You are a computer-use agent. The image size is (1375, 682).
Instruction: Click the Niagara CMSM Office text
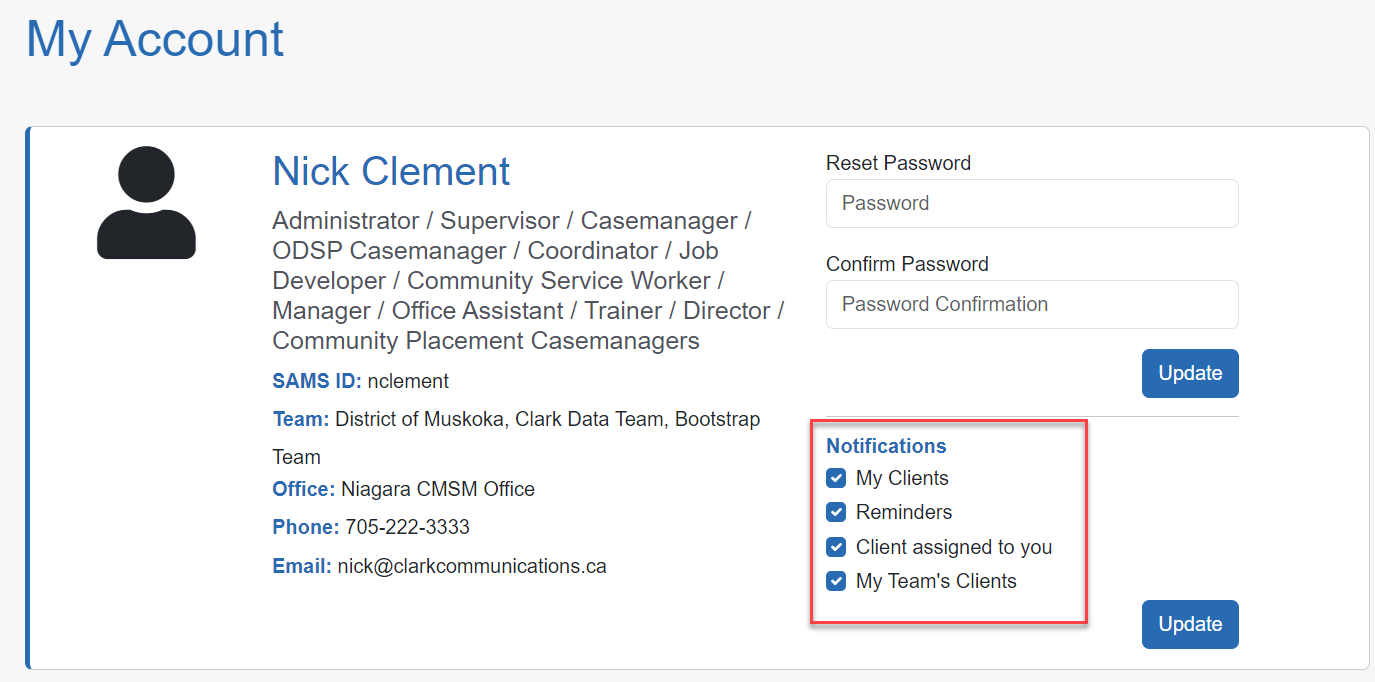click(437, 489)
